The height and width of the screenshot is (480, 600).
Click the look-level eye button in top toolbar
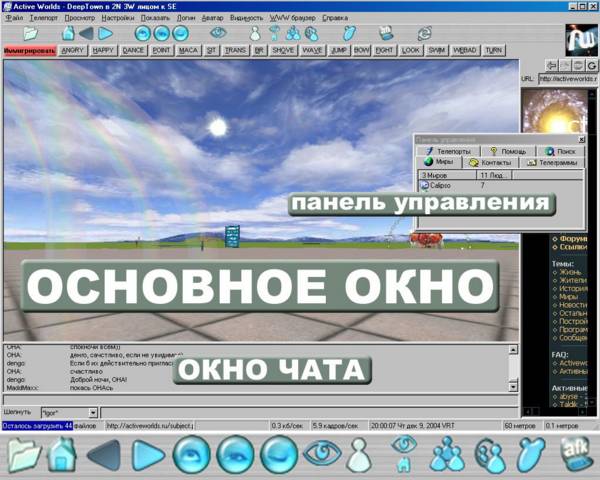coord(161,33)
